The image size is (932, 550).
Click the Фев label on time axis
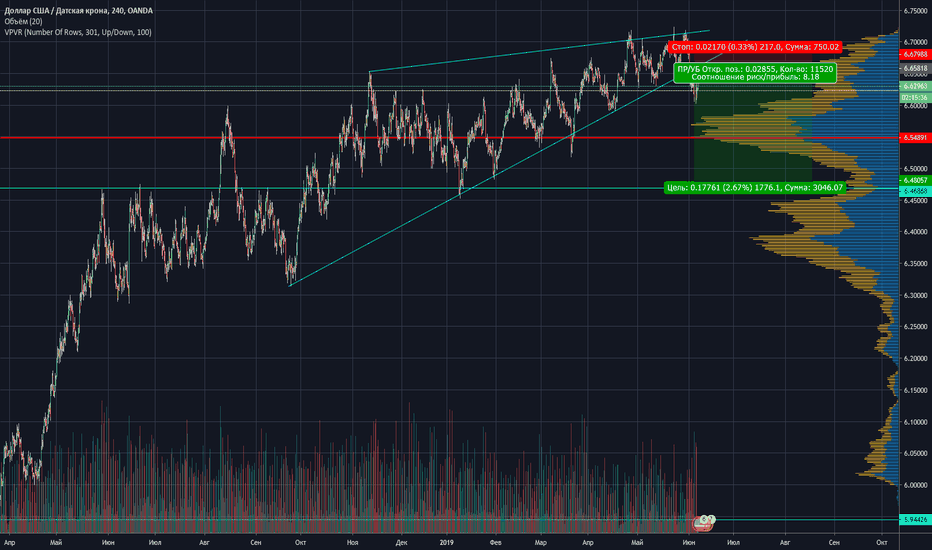[496, 542]
